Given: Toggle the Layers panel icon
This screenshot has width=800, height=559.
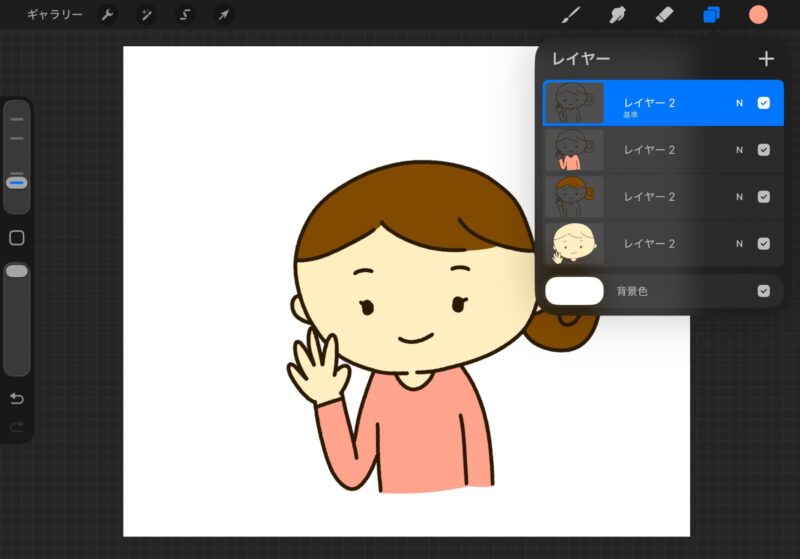Looking at the screenshot, I should (x=711, y=15).
